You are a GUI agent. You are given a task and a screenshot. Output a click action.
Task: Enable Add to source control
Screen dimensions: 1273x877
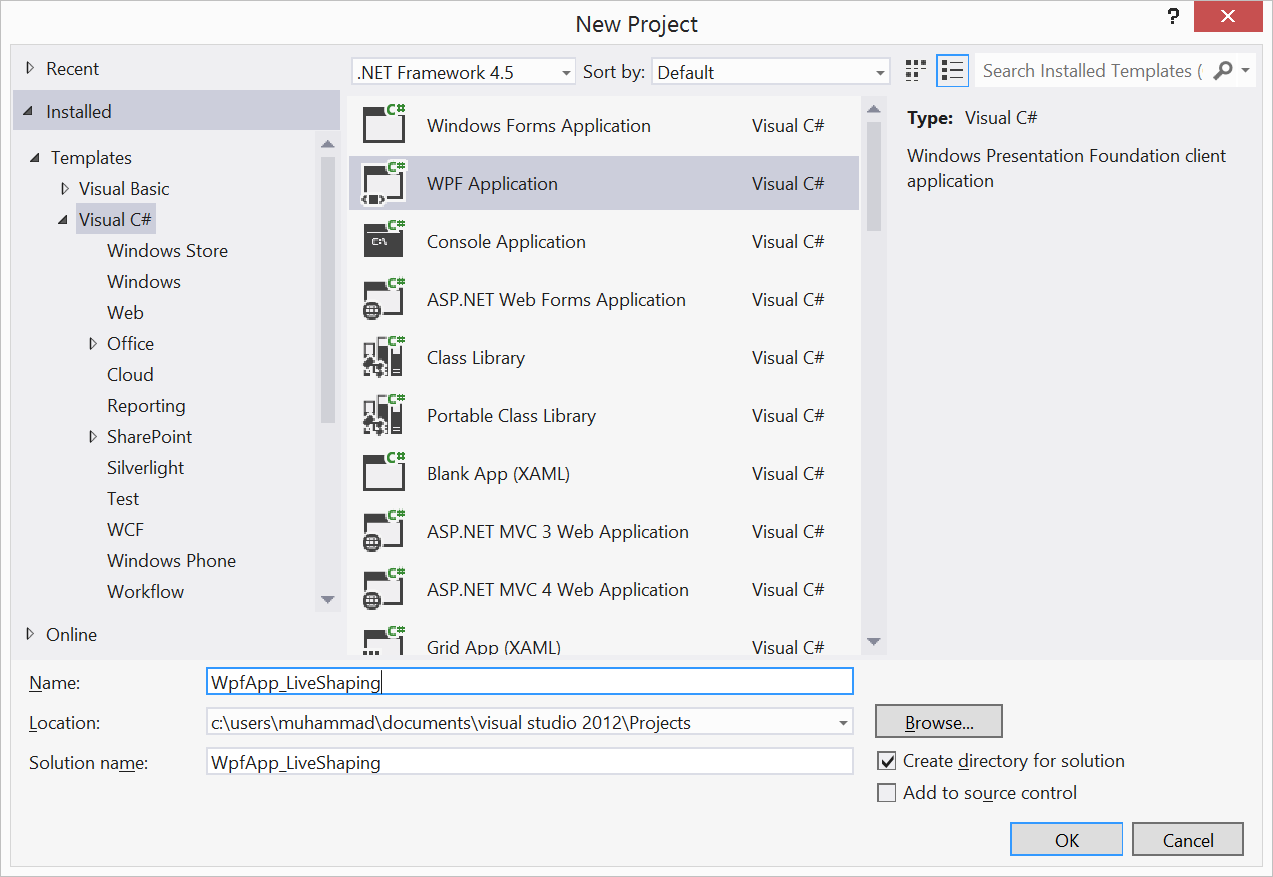click(886, 792)
